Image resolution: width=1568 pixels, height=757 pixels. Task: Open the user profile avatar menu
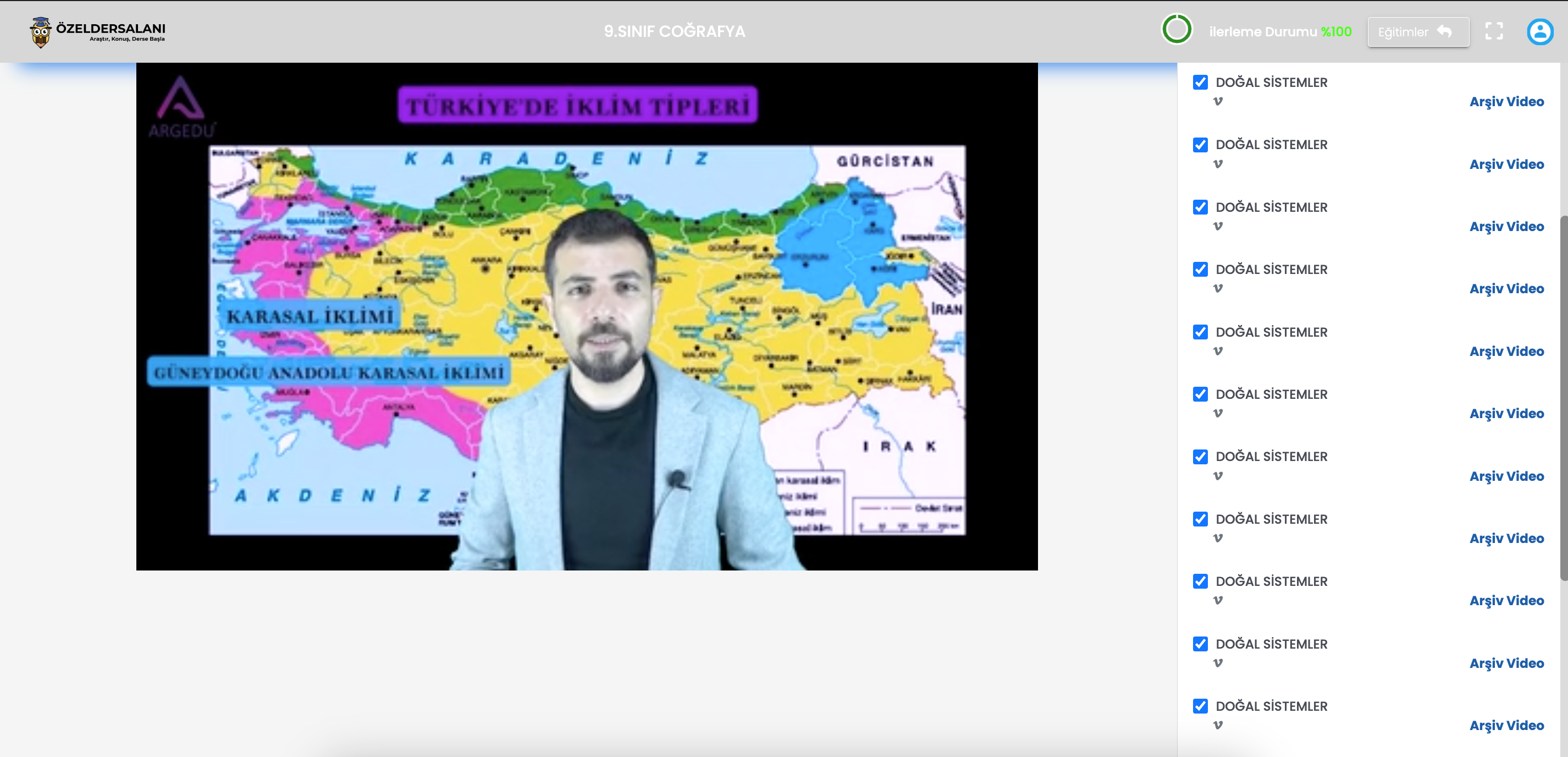[x=1539, y=31]
